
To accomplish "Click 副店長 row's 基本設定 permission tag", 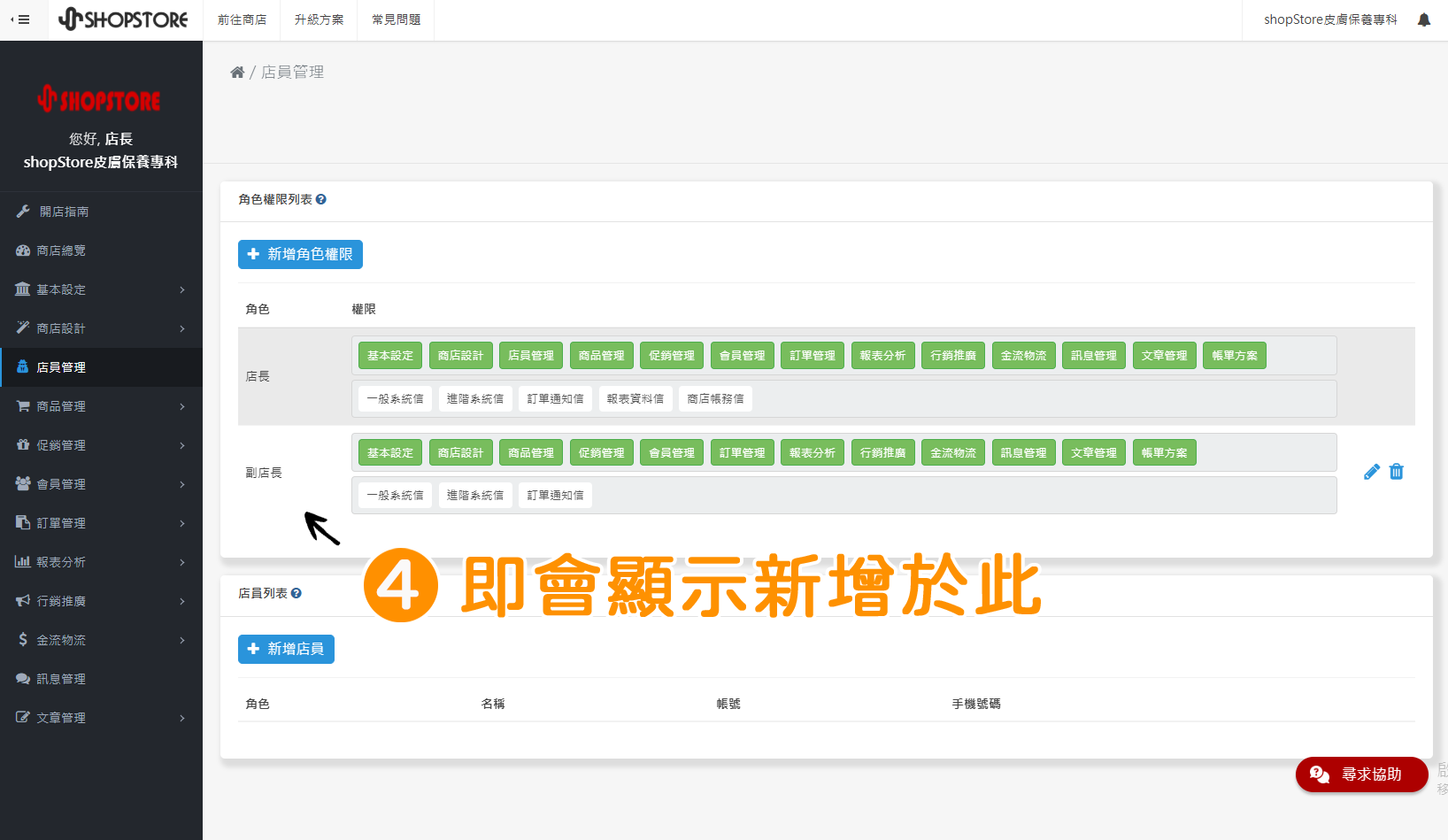I will pos(390,453).
